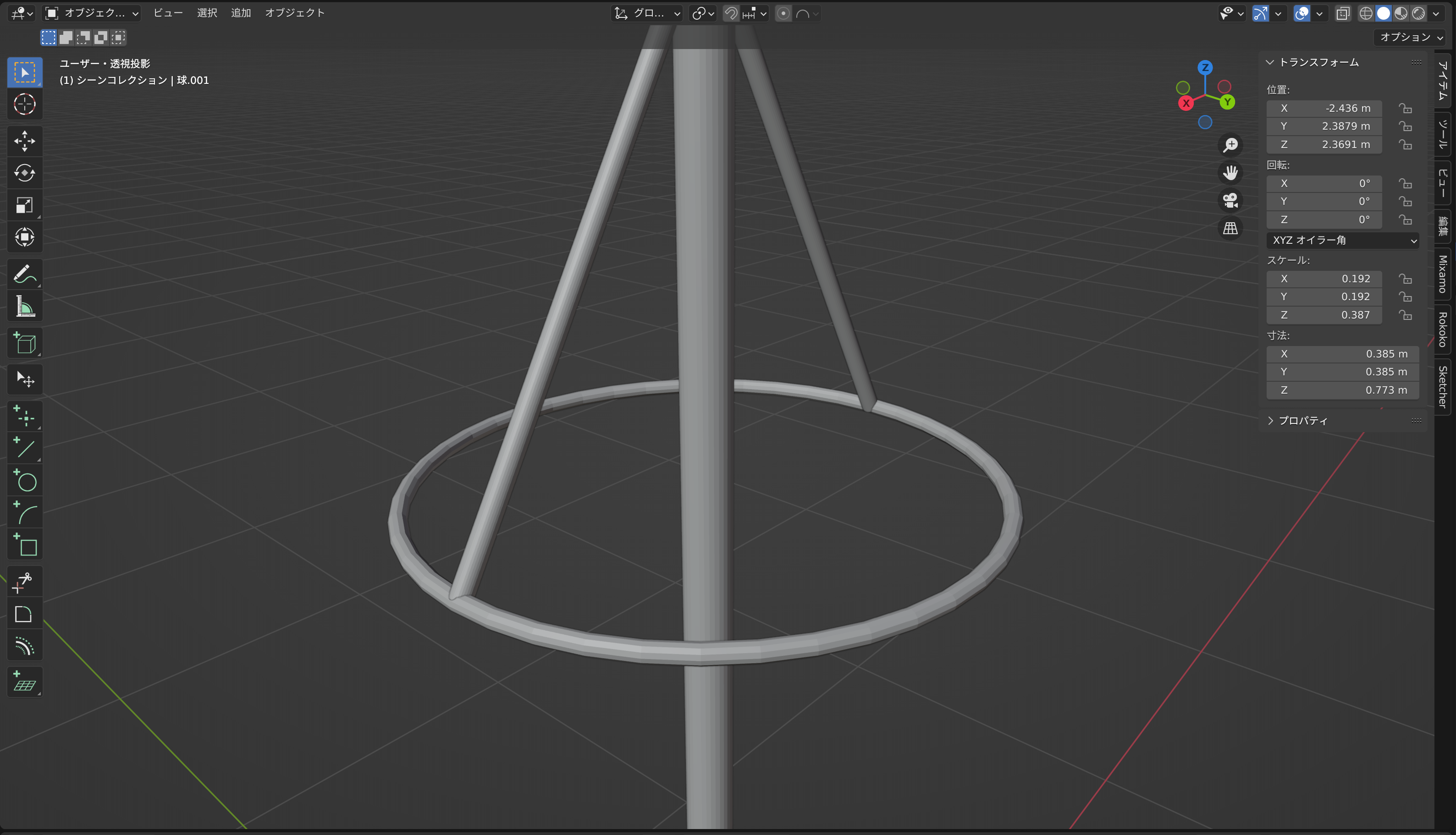1456x835 pixels.
Task: Activate the Transform tool
Action: click(x=25, y=237)
